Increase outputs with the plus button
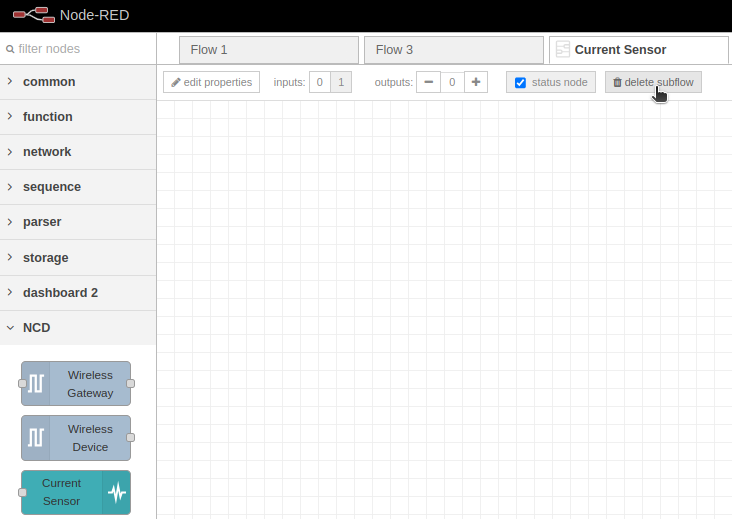The image size is (732, 519). (x=476, y=82)
